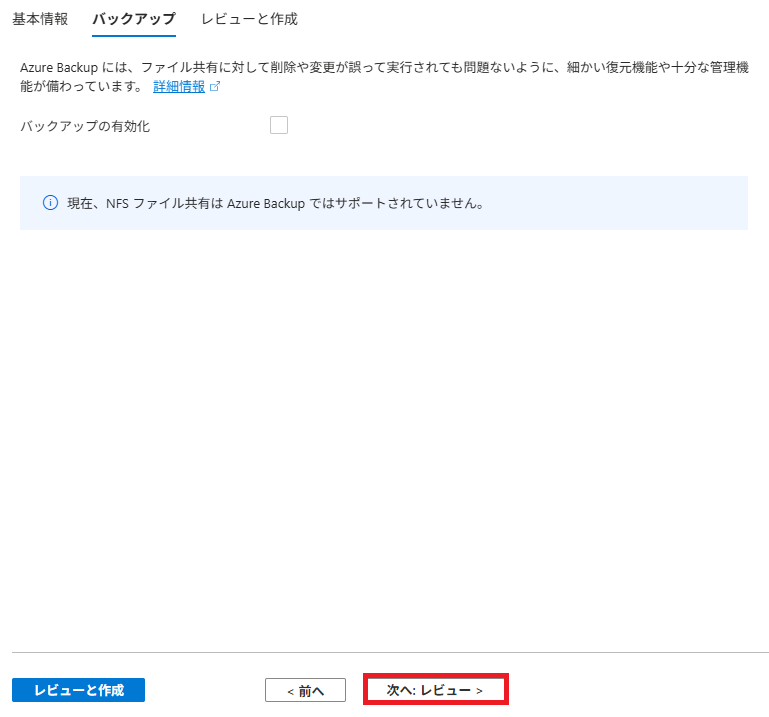
Task: Click the blue レビューと作成 button
Action: pos(78,690)
